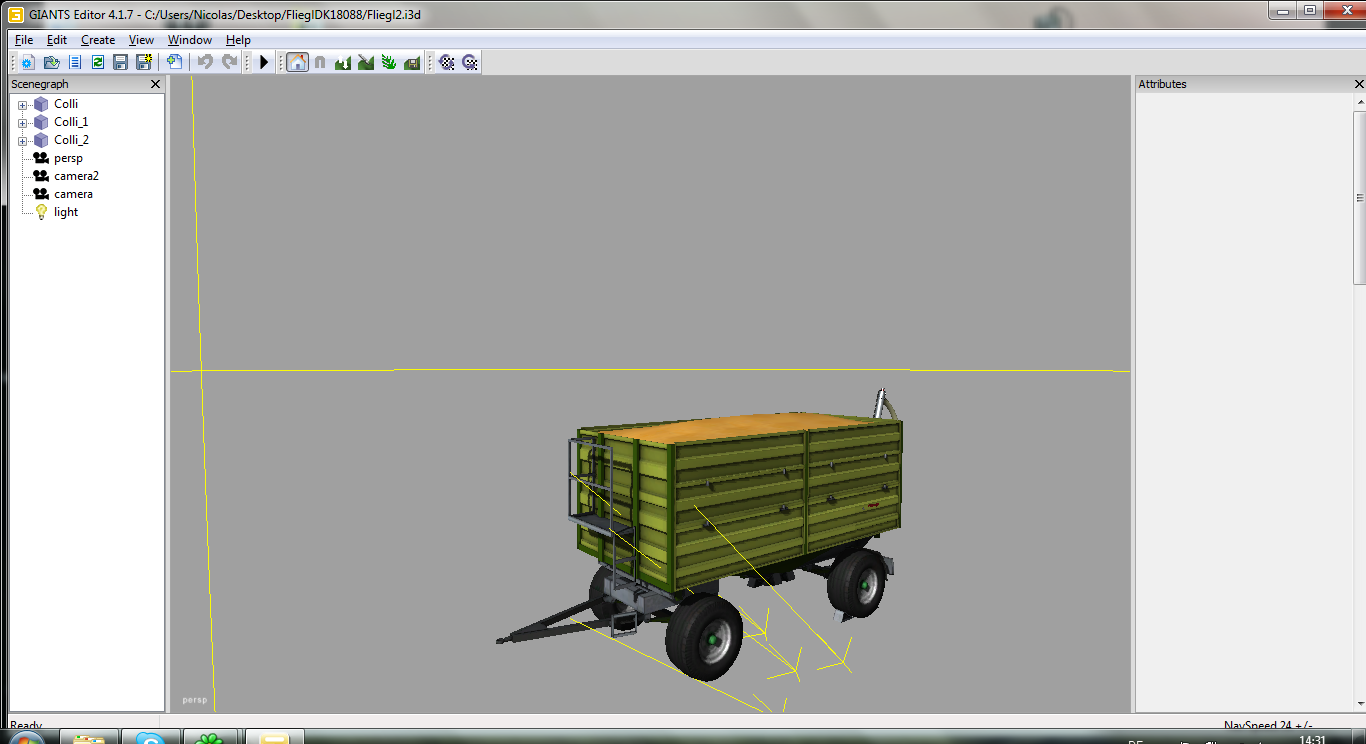The image size is (1366, 744).
Task: Open the Window menu
Action: pos(189,40)
